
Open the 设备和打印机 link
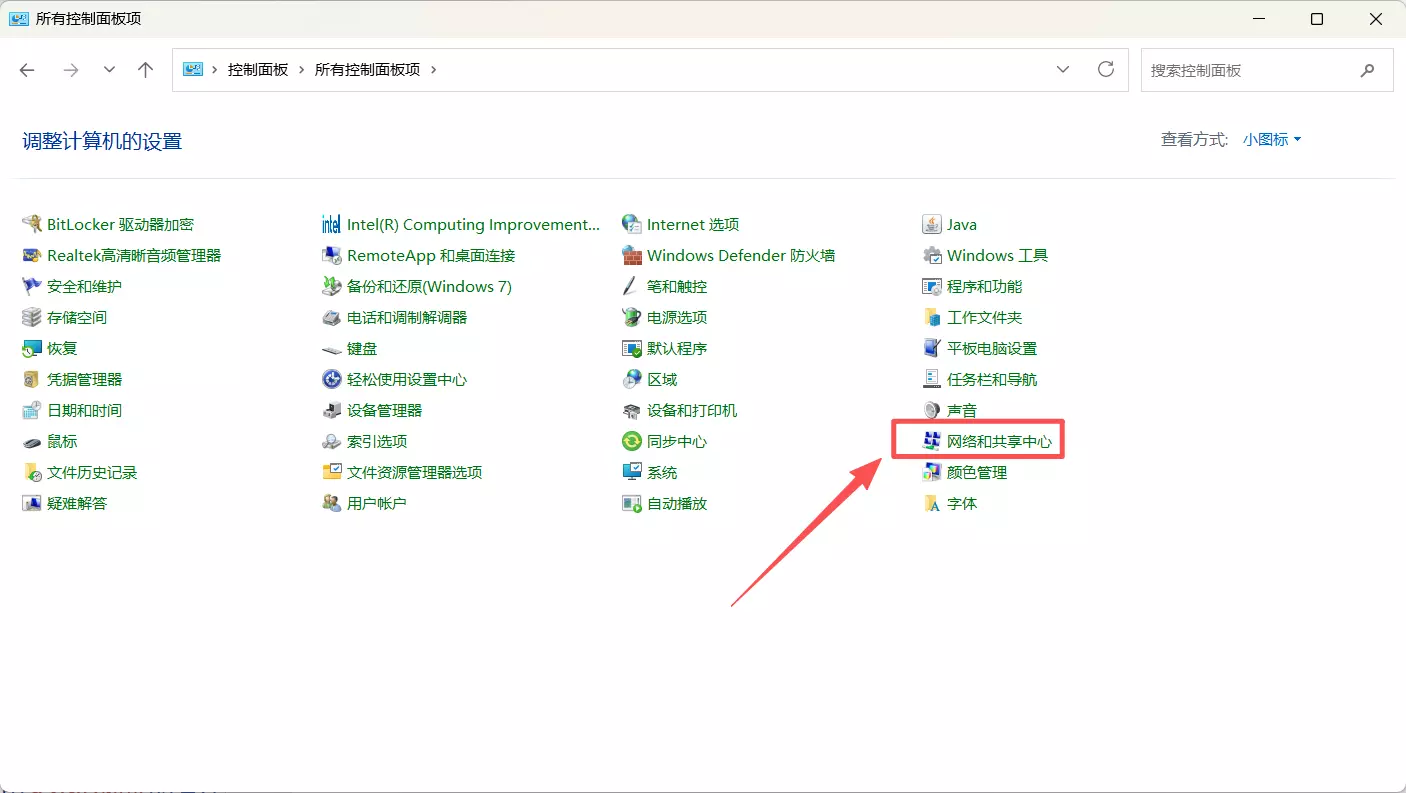pyautogui.click(x=692, y=410)
